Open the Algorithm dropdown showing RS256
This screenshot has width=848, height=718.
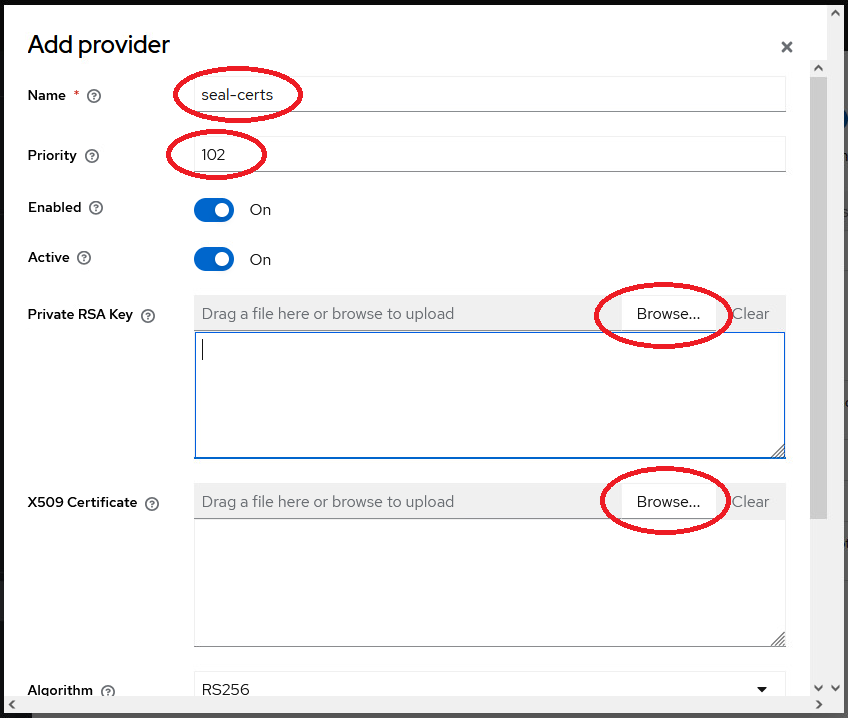tap(763, 688)
